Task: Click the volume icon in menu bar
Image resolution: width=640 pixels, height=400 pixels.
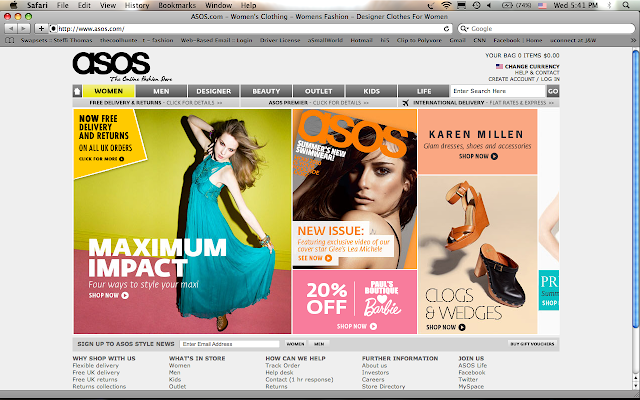Action: pos(489,5)
